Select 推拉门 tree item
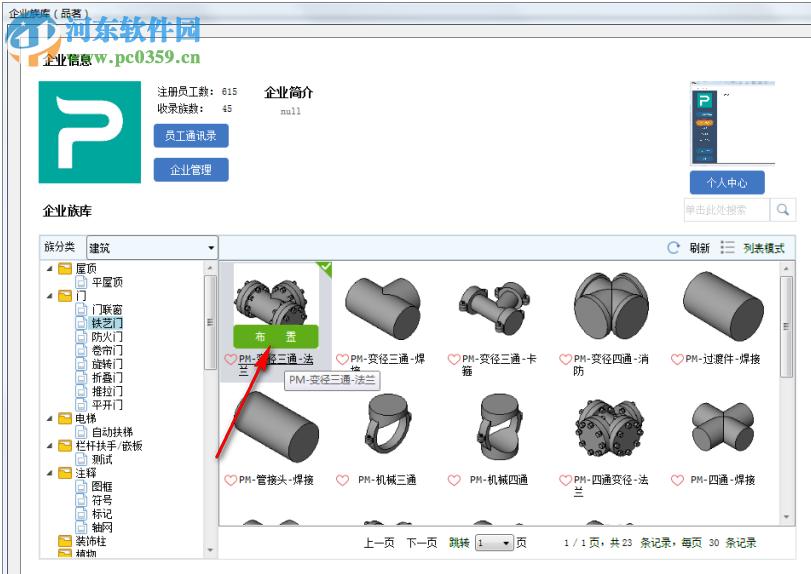 [x=107, y=391]
